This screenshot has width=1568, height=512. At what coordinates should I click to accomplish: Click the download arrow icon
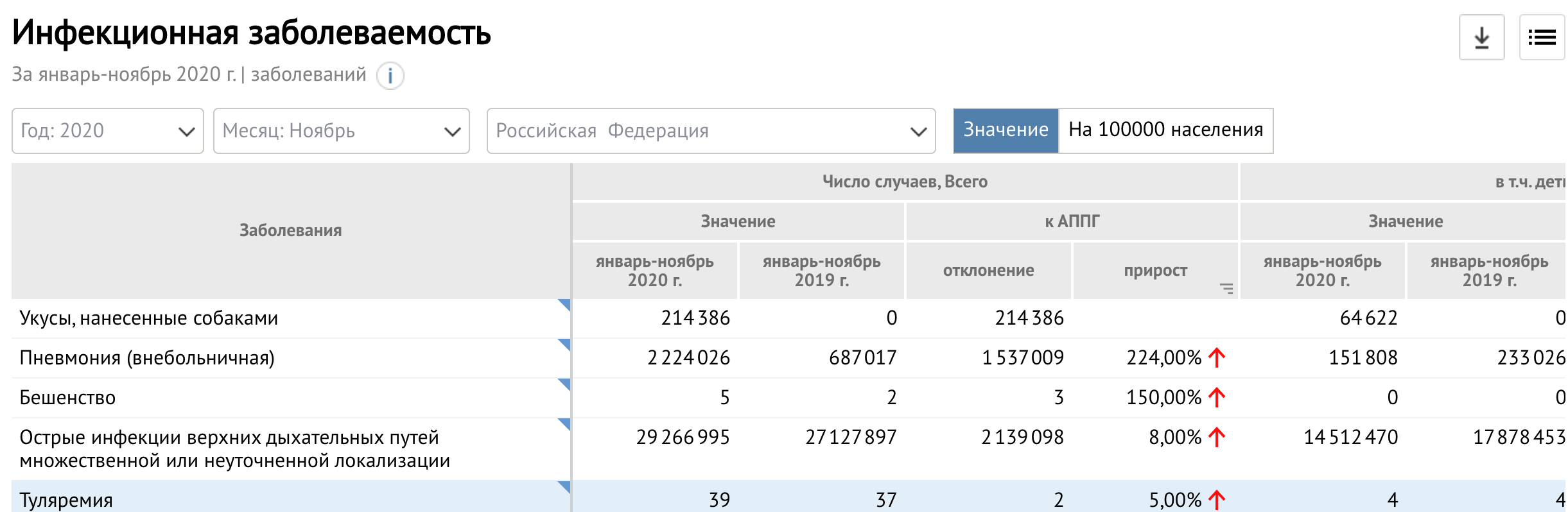pos(1481,38)
